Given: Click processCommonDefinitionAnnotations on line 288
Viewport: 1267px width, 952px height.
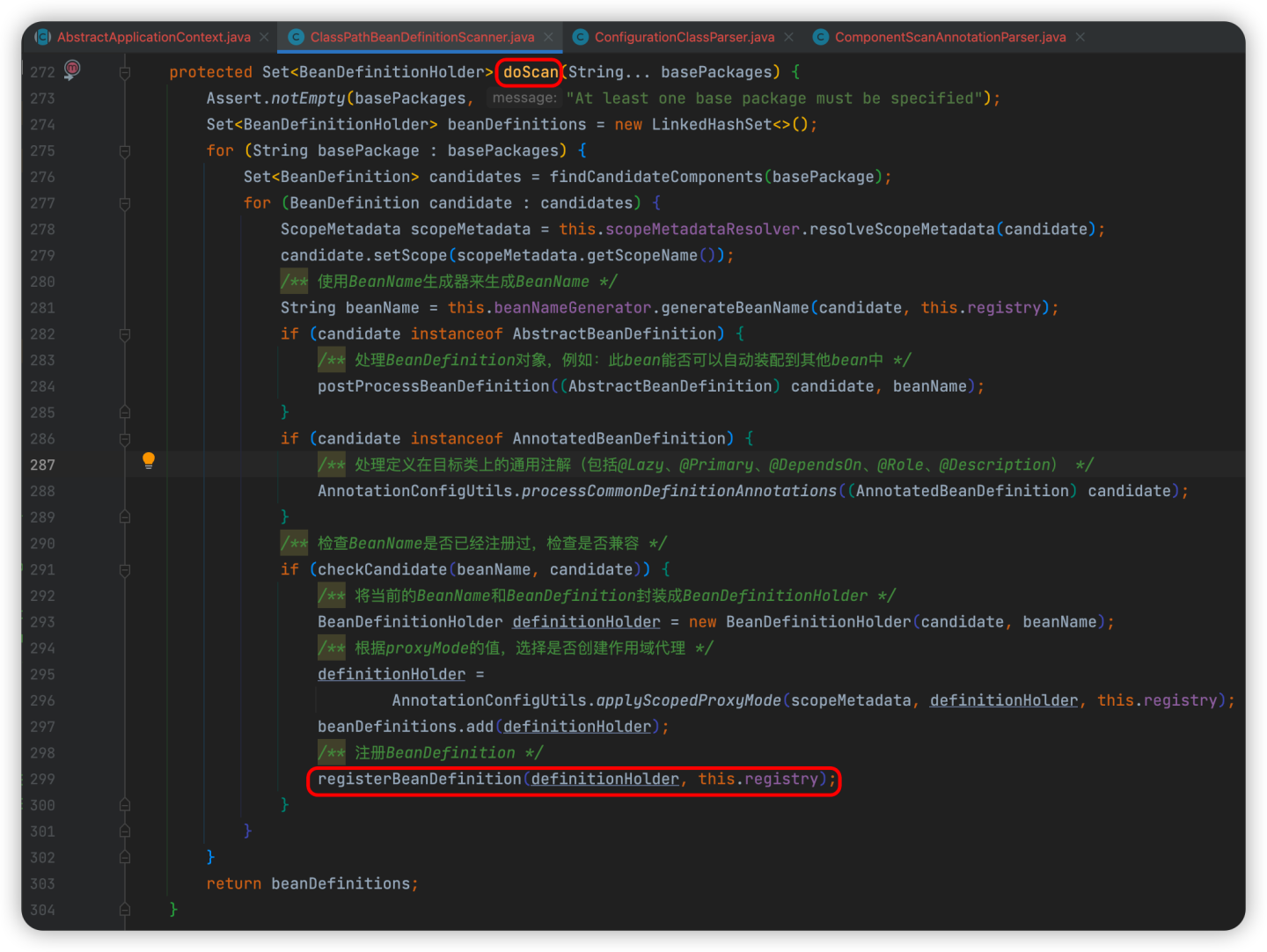Looking at the screenshot, I should (x=679, y=491).
